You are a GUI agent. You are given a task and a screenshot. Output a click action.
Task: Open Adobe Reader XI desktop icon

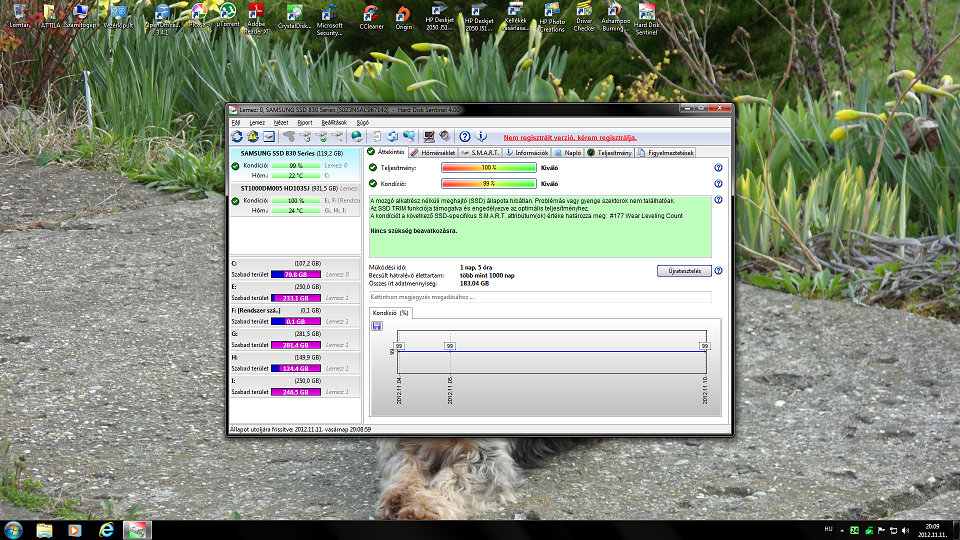click(x=257, y=19)
